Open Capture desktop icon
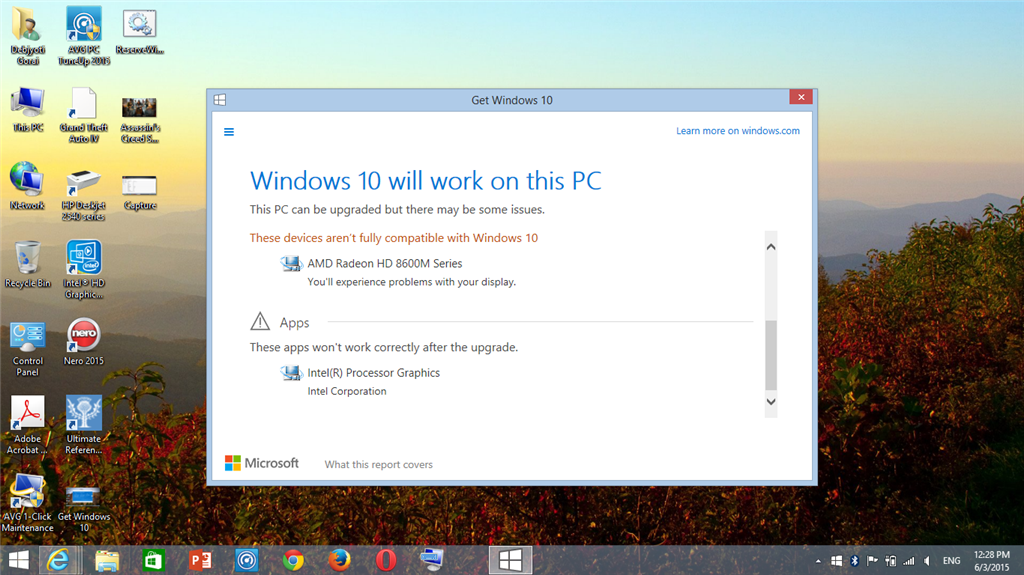This screenshot has width=1024, height=575. pos(139,193)
